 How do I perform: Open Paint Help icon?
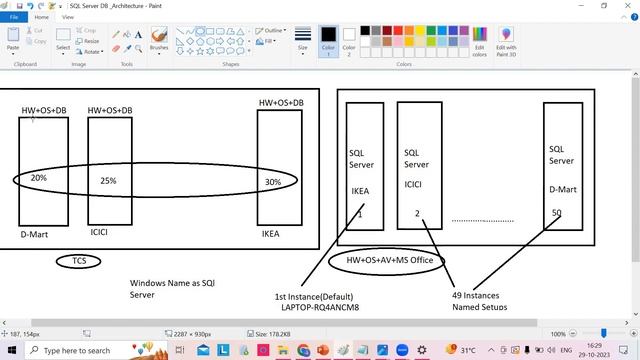(x=634, y=17)
